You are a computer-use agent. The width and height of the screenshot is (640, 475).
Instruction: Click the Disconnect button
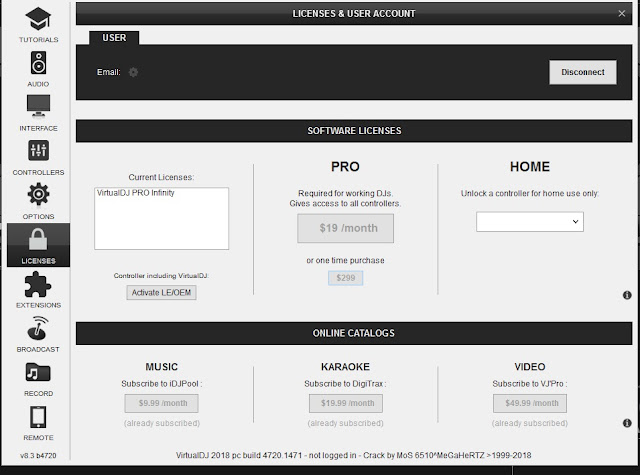click(x=582, y=72)
